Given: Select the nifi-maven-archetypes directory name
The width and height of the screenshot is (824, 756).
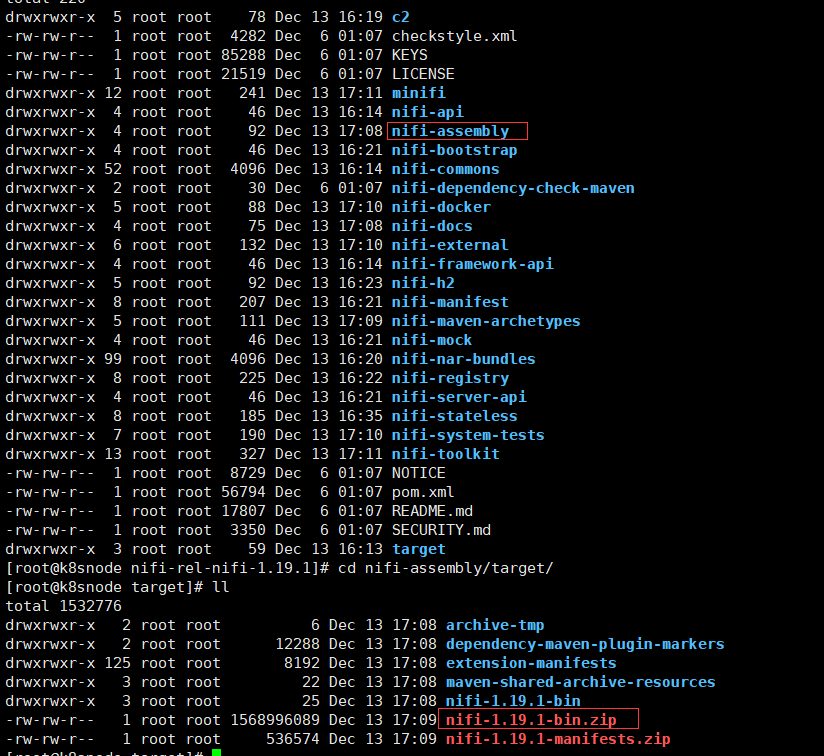Looking at the screenshot, I should (x=486, y=321).
